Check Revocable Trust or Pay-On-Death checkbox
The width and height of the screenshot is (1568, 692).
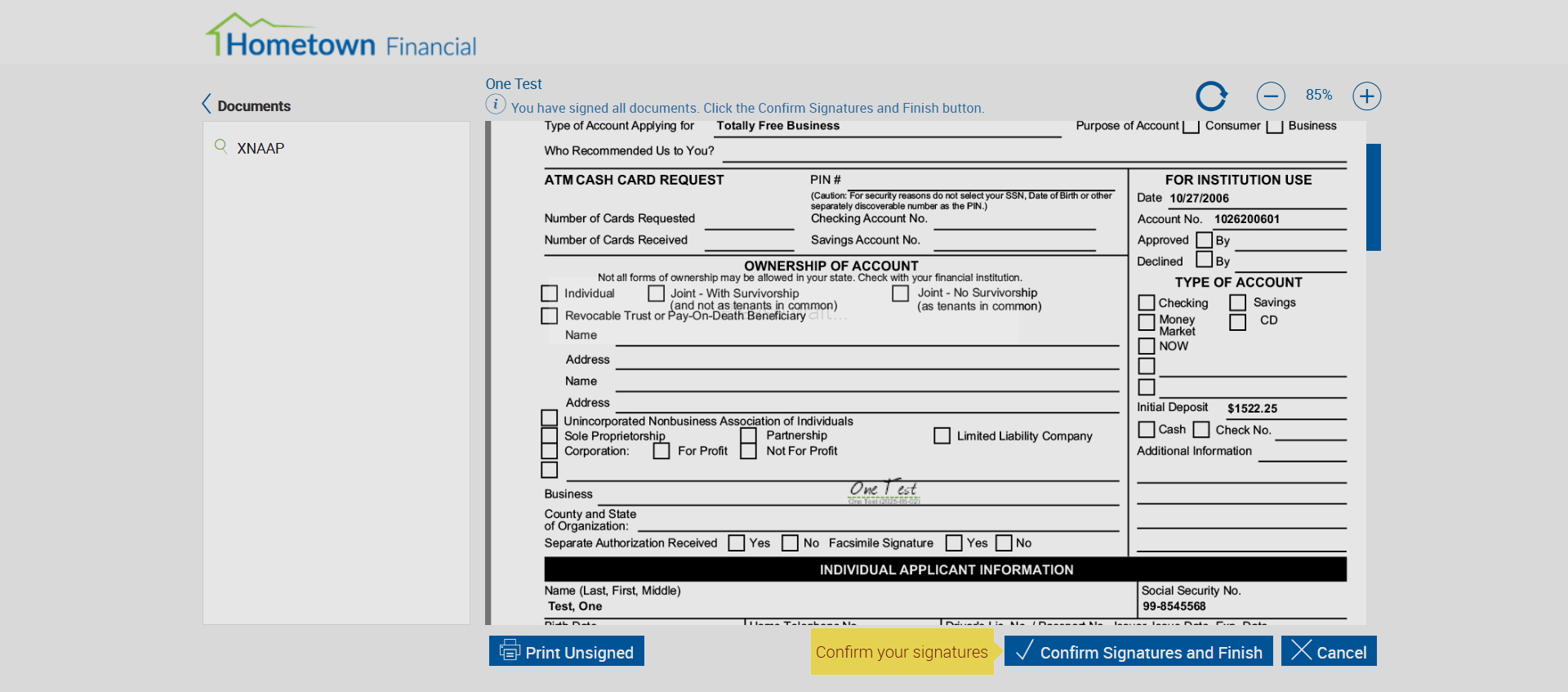point(550,315)
